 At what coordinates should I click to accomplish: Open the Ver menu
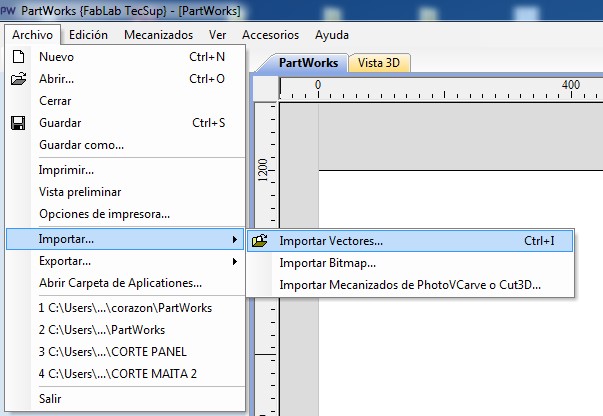tap(217, 35)
